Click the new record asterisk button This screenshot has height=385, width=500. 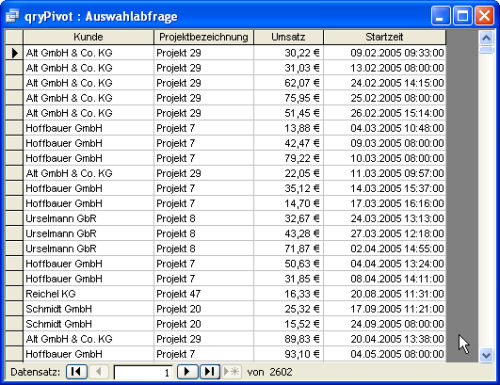tap(232, 371)
